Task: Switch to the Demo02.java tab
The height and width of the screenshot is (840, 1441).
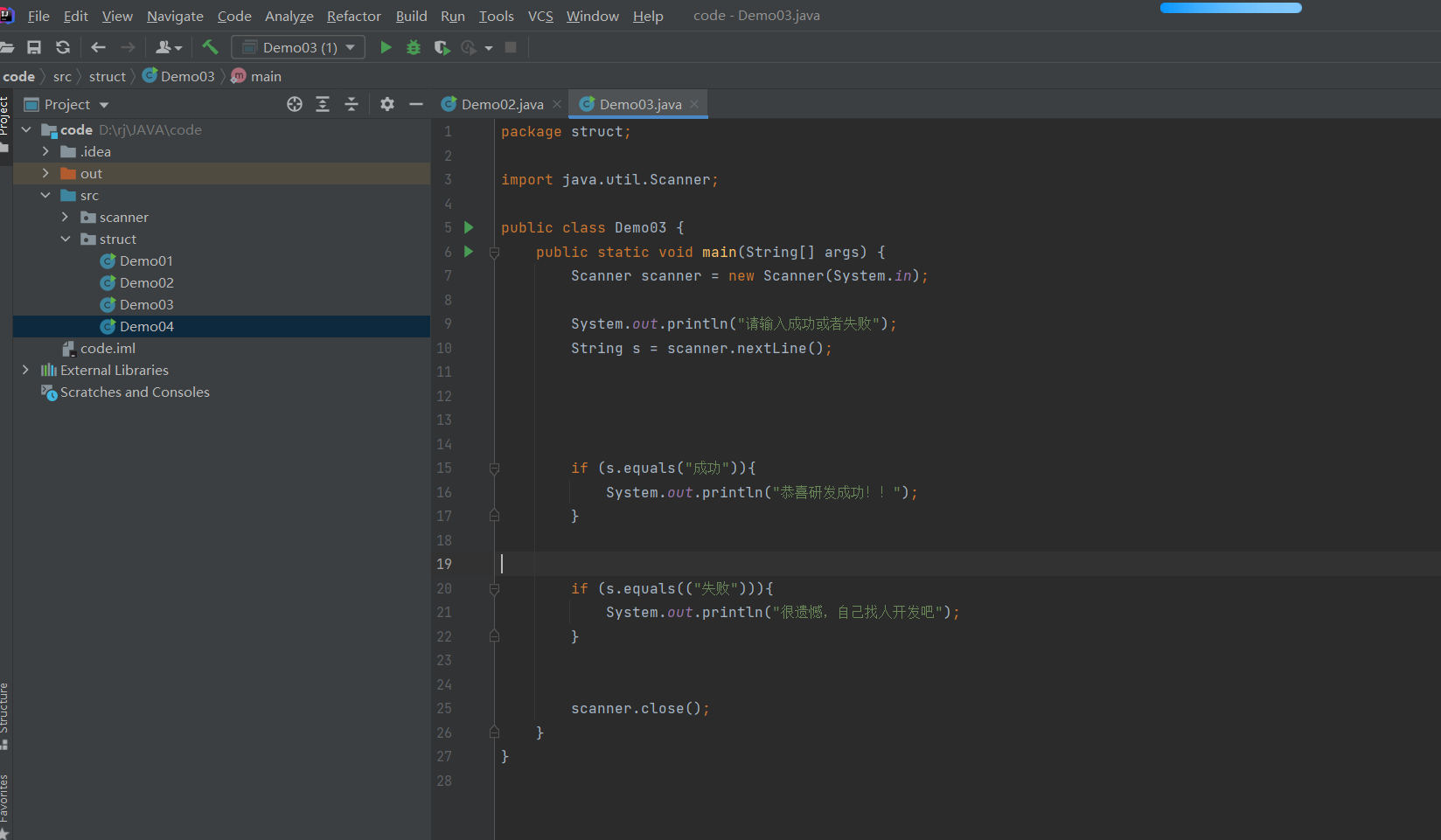Action: (502, 105)
